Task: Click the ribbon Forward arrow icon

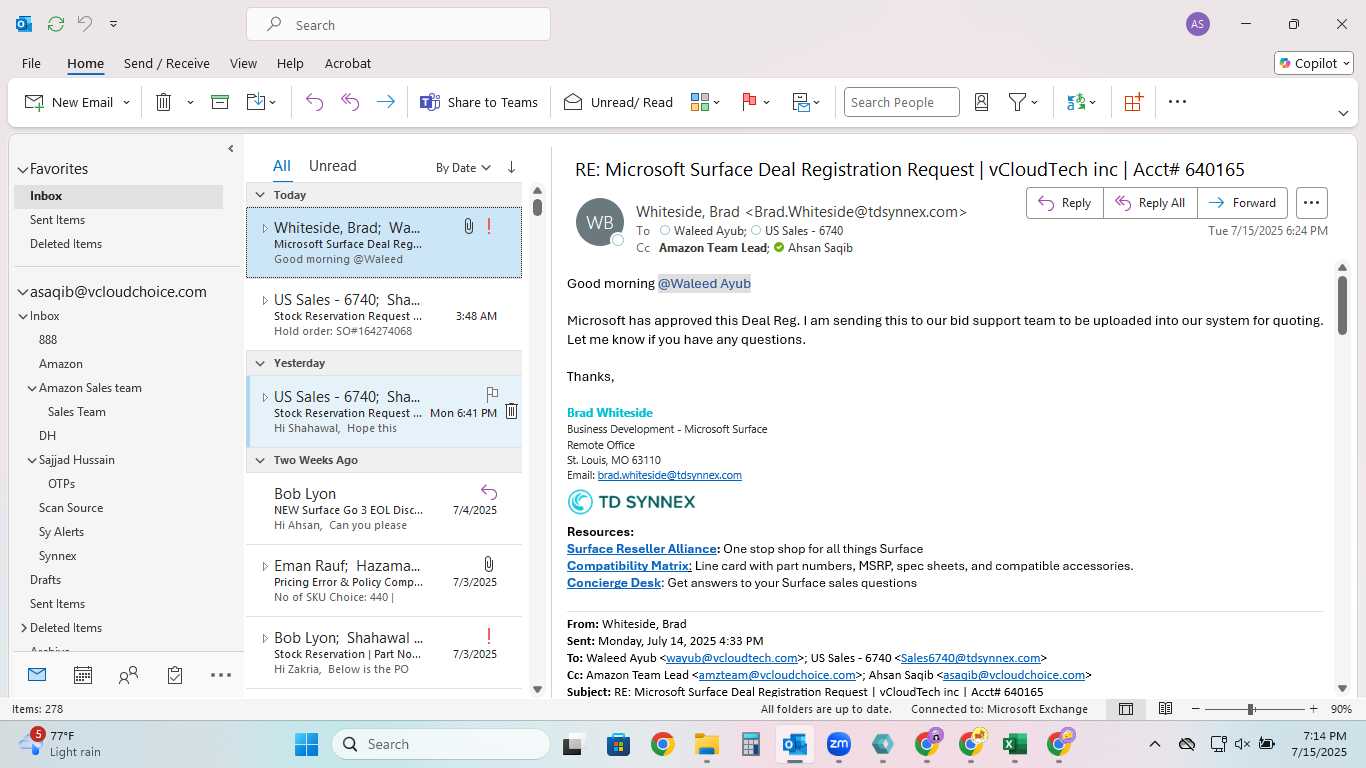Action: pyautogui.click(x=386, y=102)
